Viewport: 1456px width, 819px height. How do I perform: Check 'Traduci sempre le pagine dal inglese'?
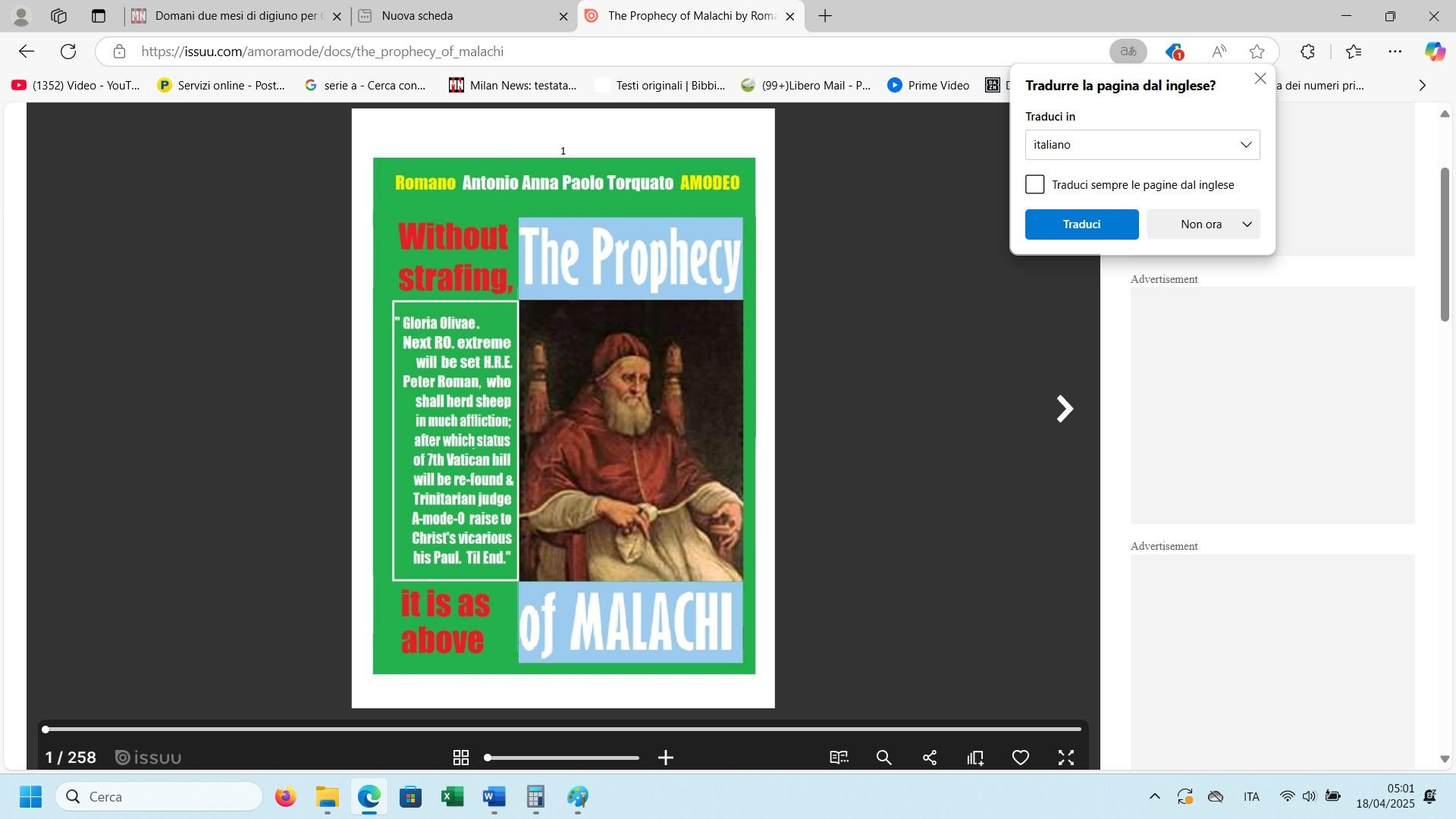(1035, 185)
